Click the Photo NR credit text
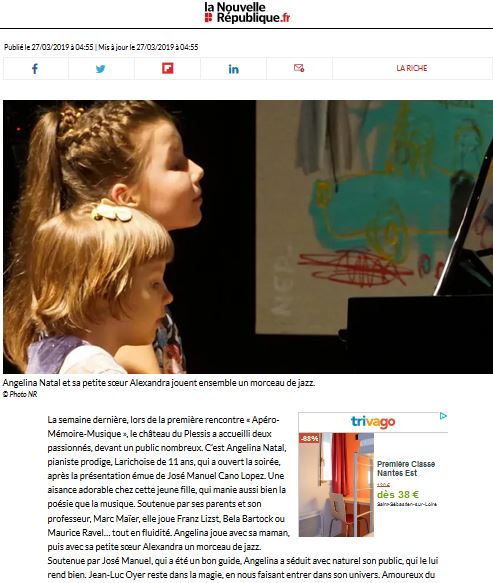The image size is (493, 583). (x=20, y=394)
